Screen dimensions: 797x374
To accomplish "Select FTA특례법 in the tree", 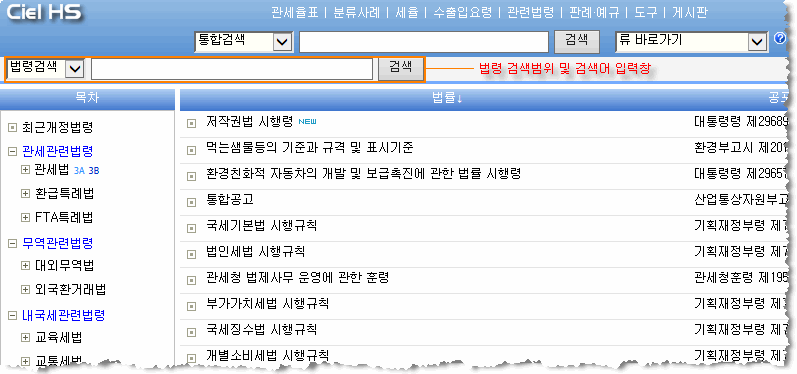I will click(64, 217).
